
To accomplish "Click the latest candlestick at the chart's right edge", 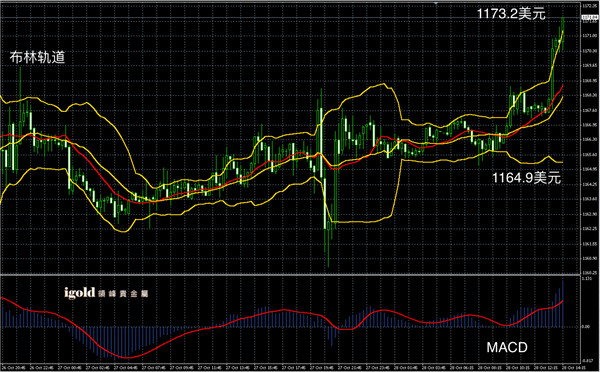I will (x=563, y=34).
